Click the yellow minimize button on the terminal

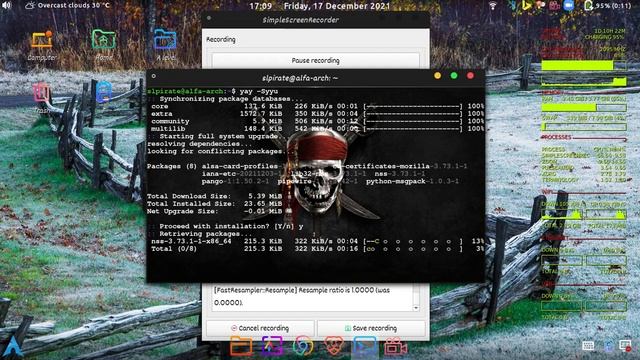coord(438,76)
